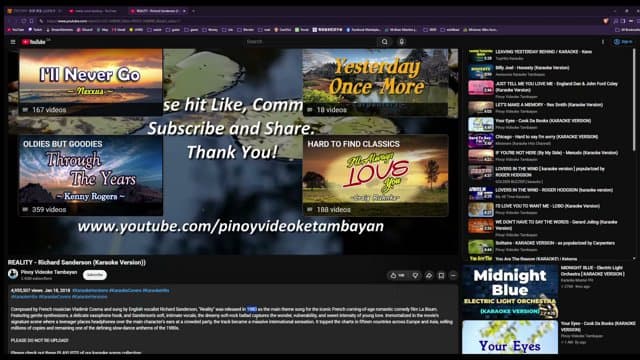This screenshot has width=640, height=360.
Task: Open the three-dot settings menu beside Sign in
Action: coord(603,42)
